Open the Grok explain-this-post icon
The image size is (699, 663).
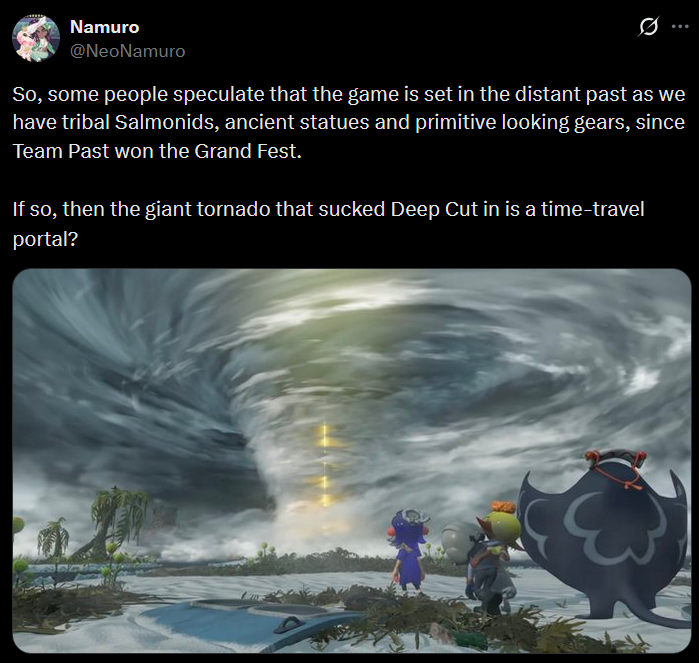tap(648, 26)
